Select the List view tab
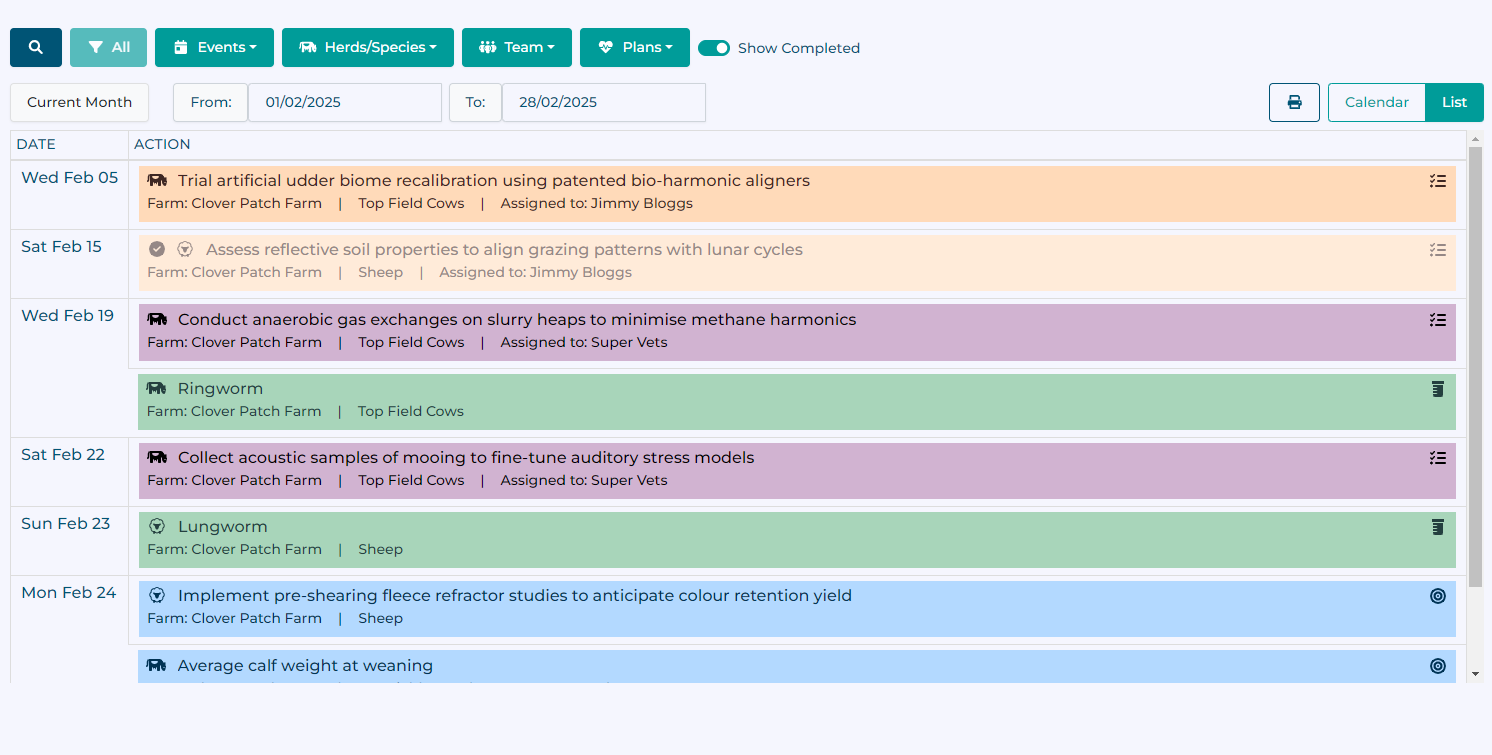The image size is (1492, 755). [x=1454, y=102]
